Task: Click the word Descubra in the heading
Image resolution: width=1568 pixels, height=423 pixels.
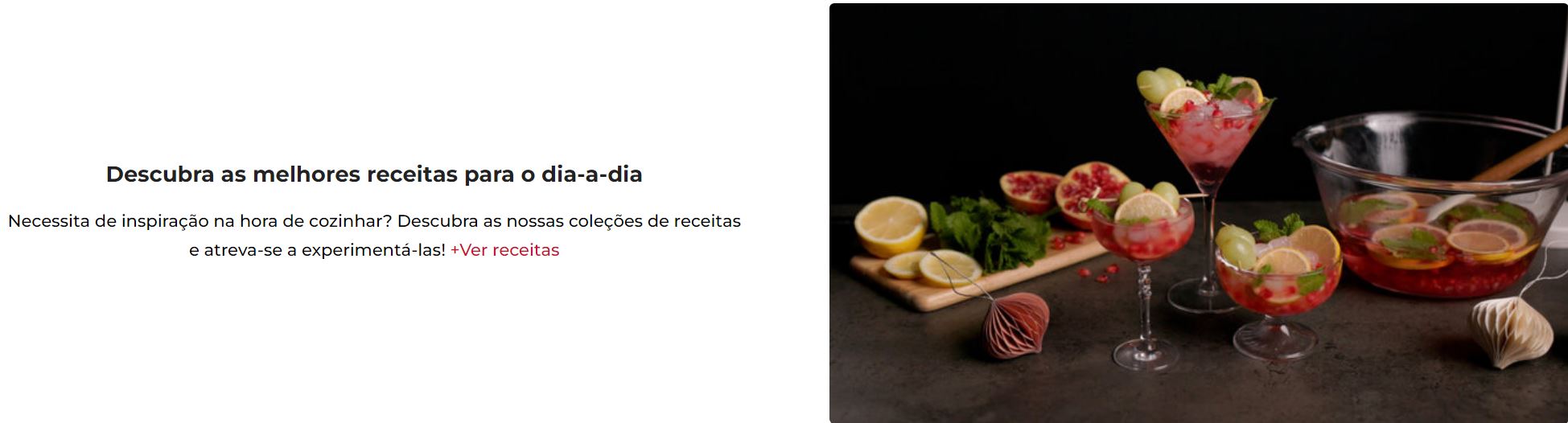Action: click(x=160, y=175)
